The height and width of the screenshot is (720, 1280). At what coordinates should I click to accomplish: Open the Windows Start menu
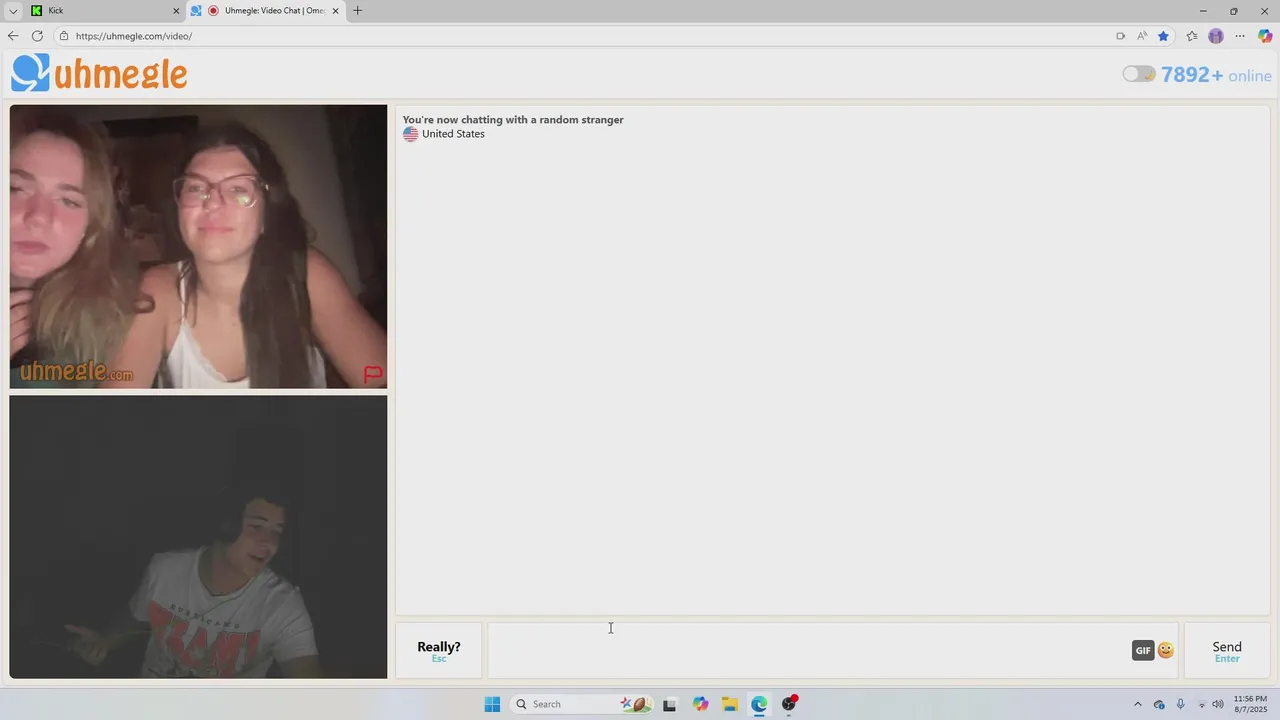pos(492,704)
